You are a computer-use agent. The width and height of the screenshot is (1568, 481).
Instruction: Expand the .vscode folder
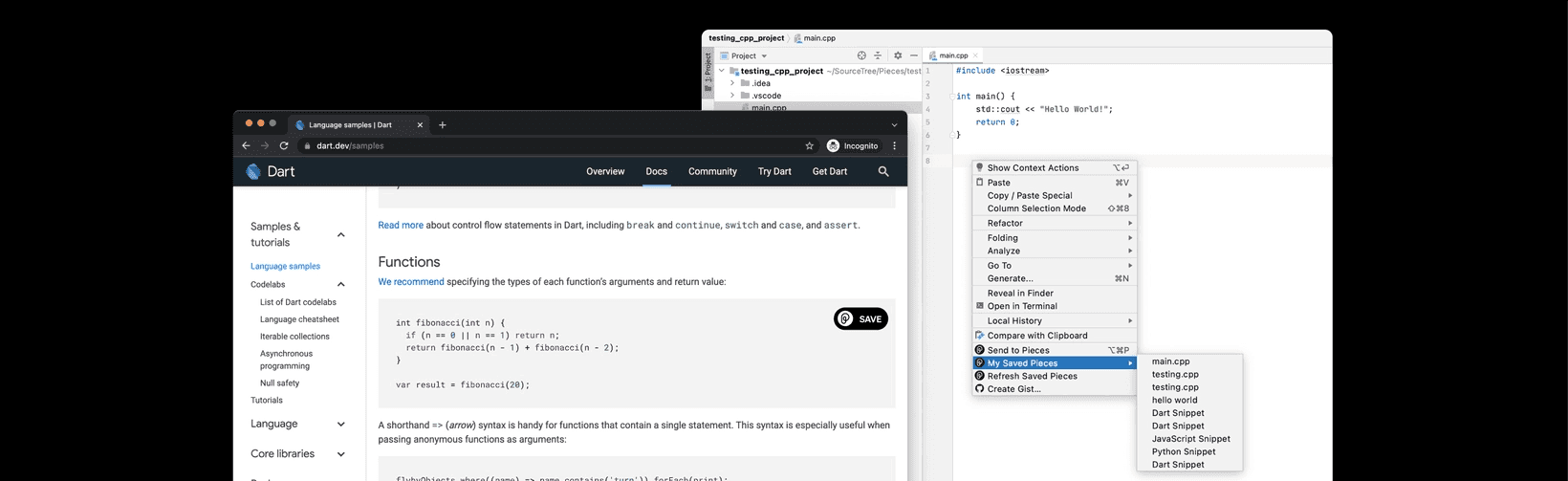[732, 96]
